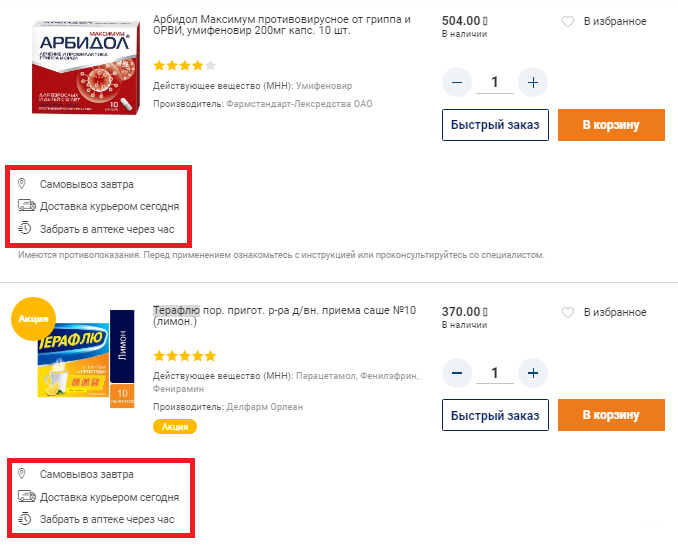678x545 pixels.
Task: Click Theraflu quantity input field
Action: 495,373
